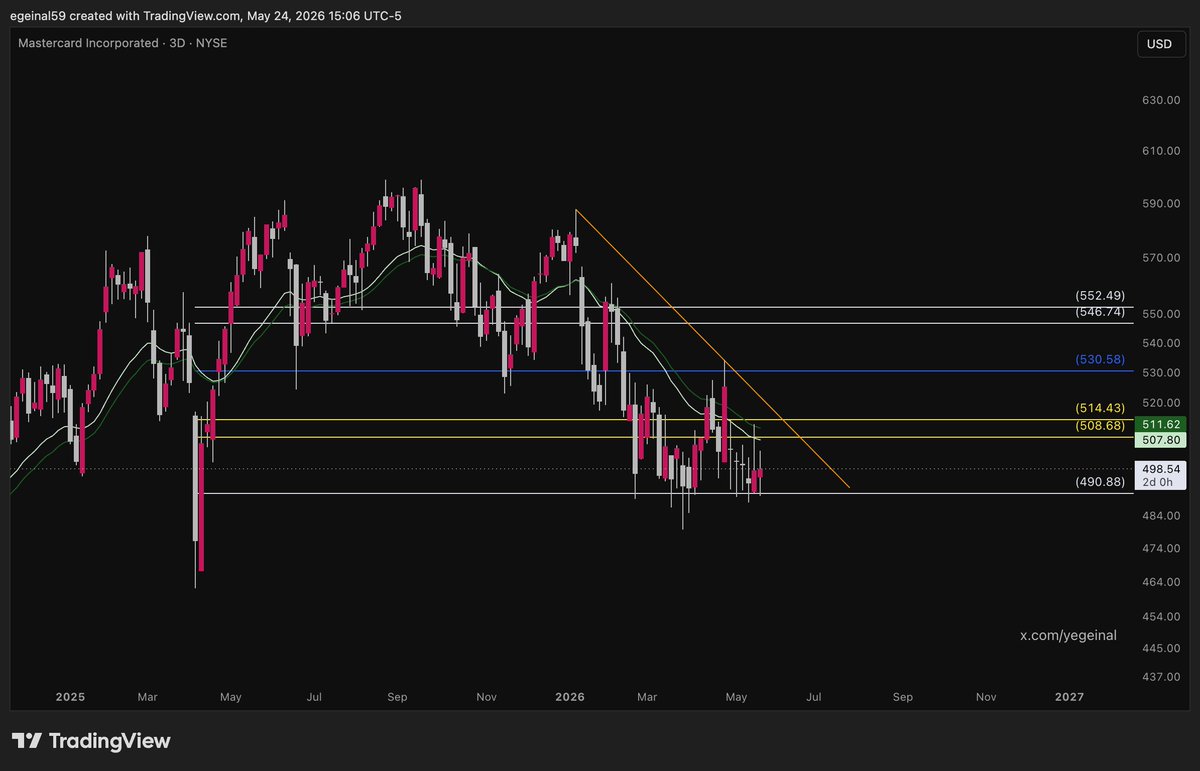Click the blue (530.58) level label
This screenshot has height=771, width=1200.
[x=1100, y=359]
